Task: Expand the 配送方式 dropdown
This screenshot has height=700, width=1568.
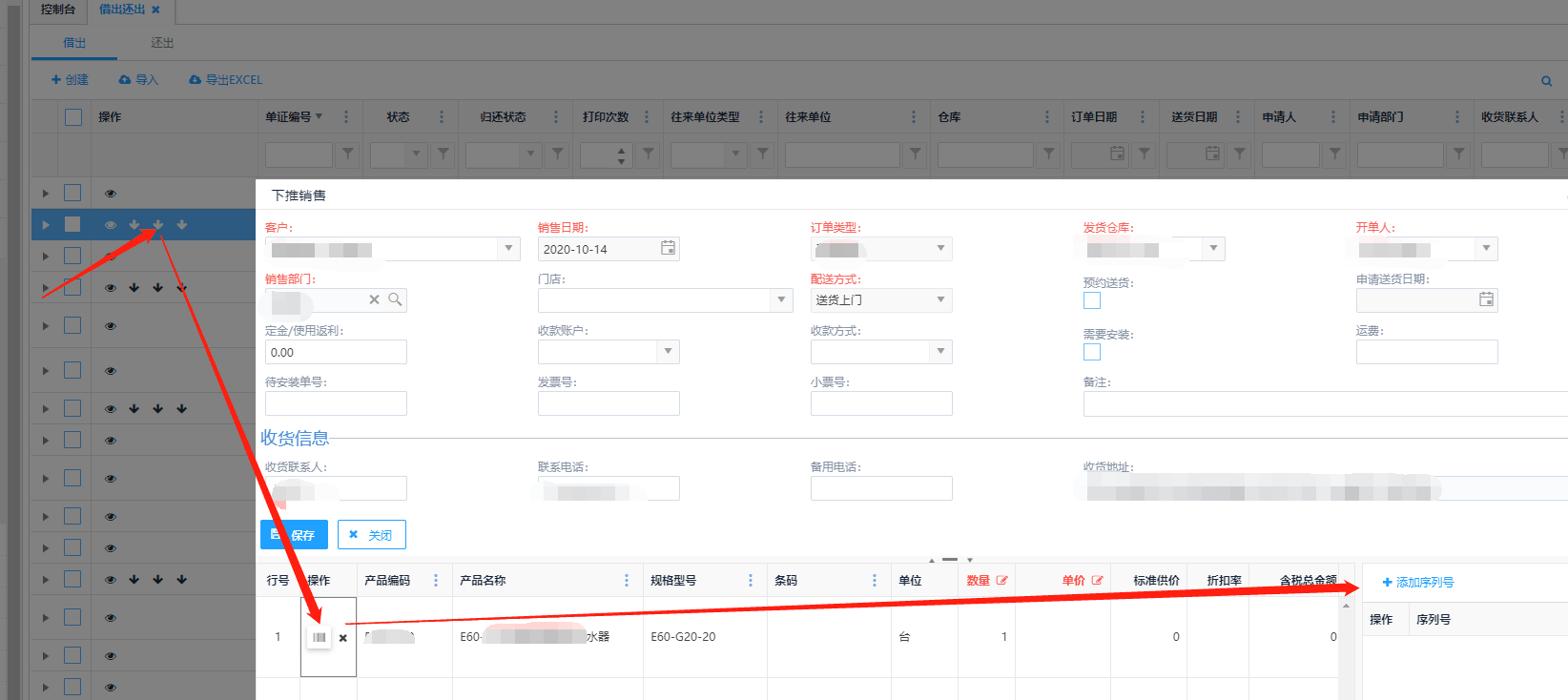Action: click(x=940, y=299)
